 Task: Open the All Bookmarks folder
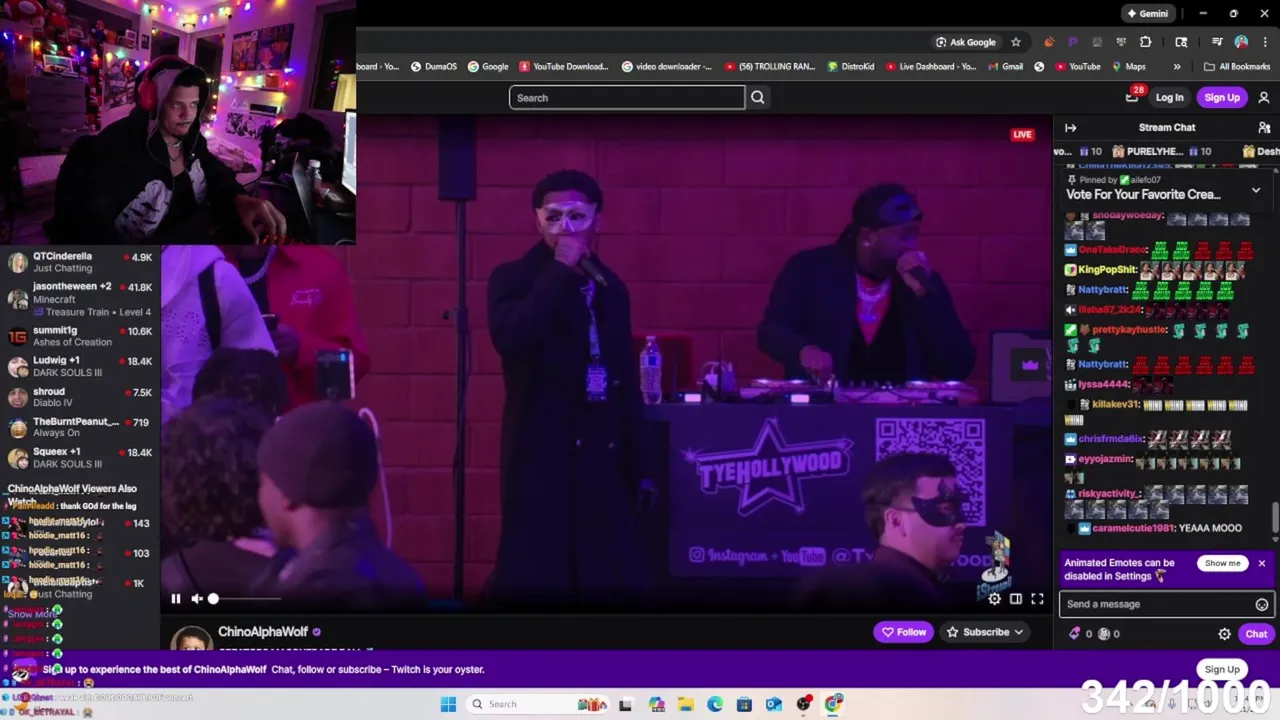click(1237, 67)
